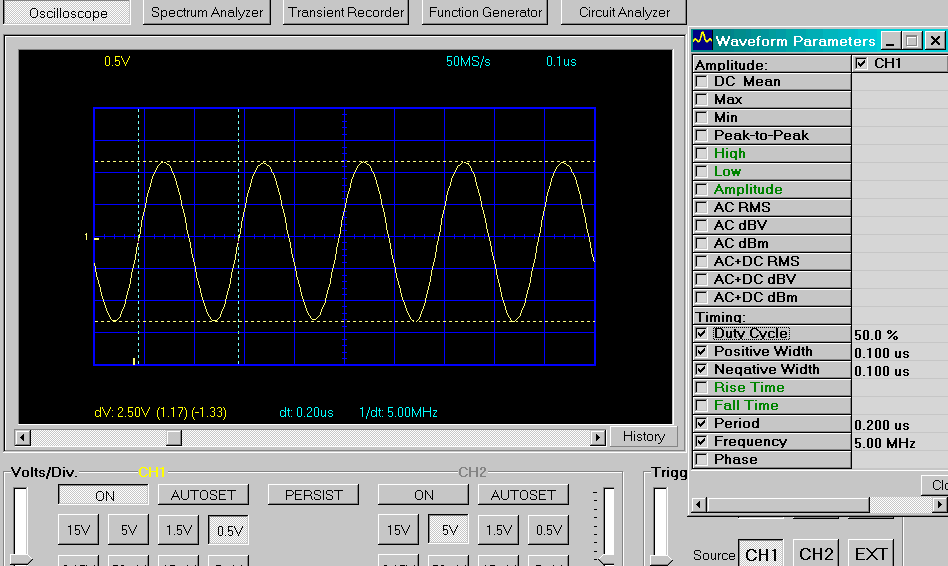Minimize the Waveform Parameters window
This screenshot has height=566, width=948.
889,41
